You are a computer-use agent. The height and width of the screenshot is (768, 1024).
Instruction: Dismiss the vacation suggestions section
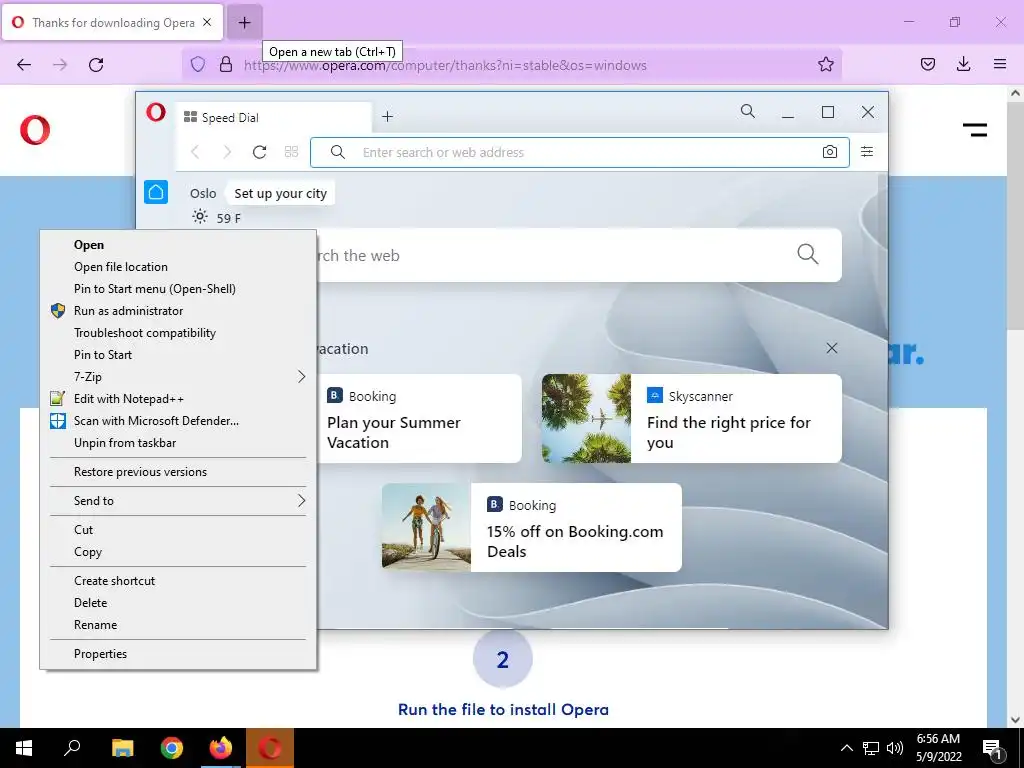(831, 348)
